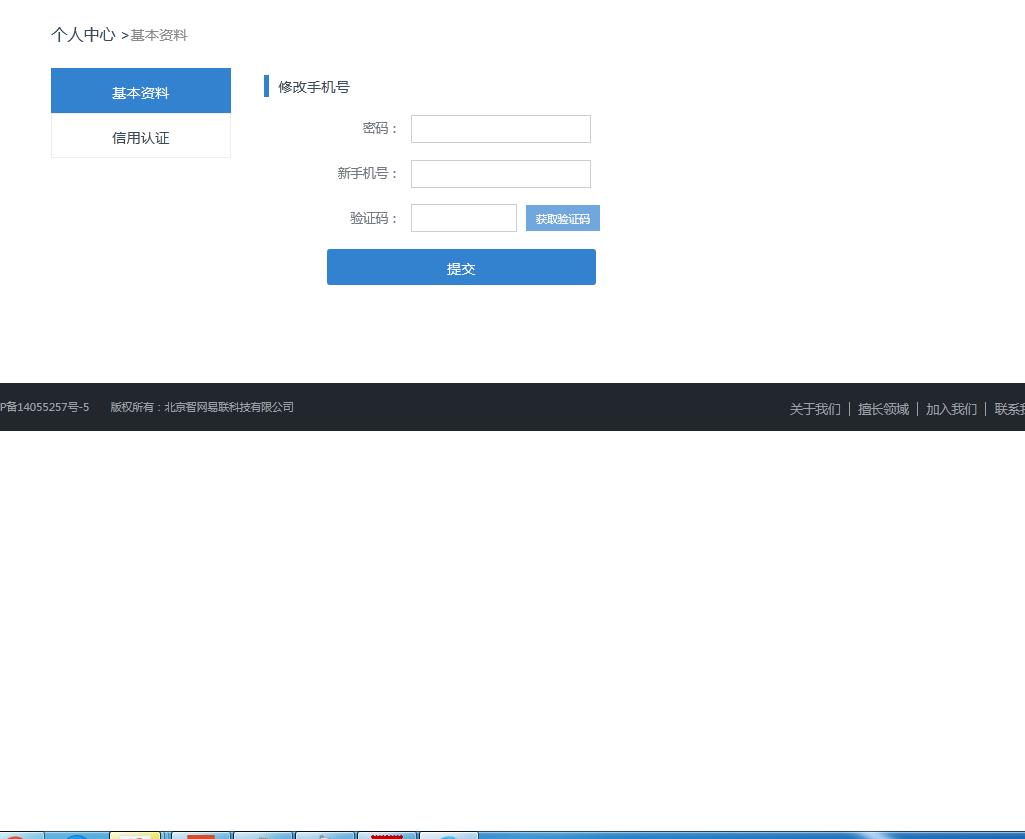This screenshot has height=839, width=1025.
Task: Click the 版权所有 copyright notice in the footer
Action: pyautogui.click(x=202, y=407)
